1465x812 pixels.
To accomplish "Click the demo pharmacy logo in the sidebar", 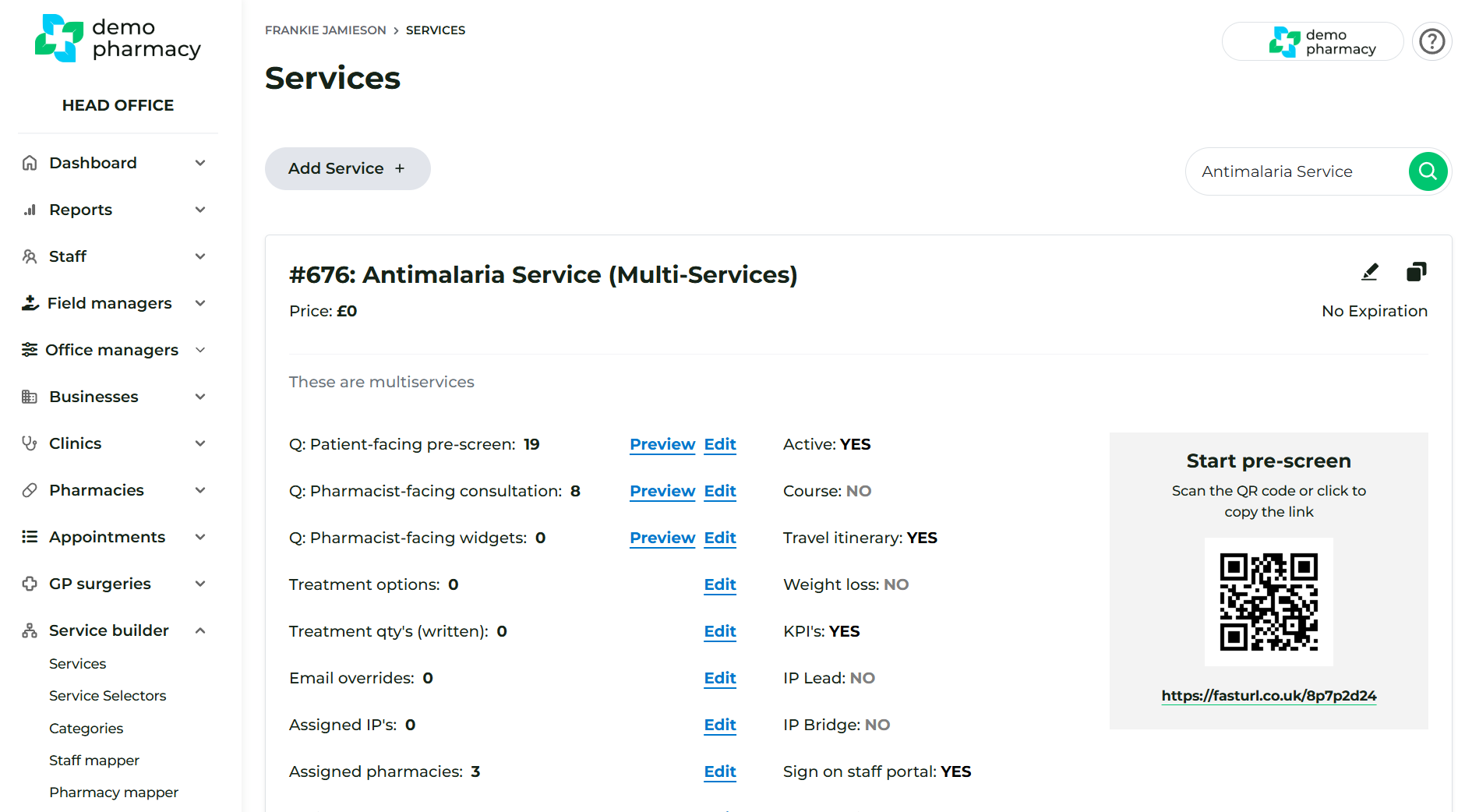I will pyautogui.click(x=118, y=38).
